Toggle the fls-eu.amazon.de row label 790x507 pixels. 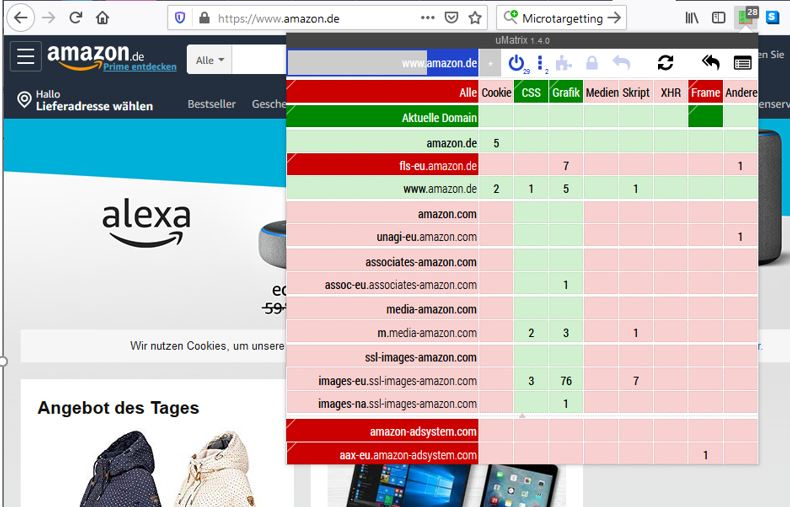pos(382,165)
